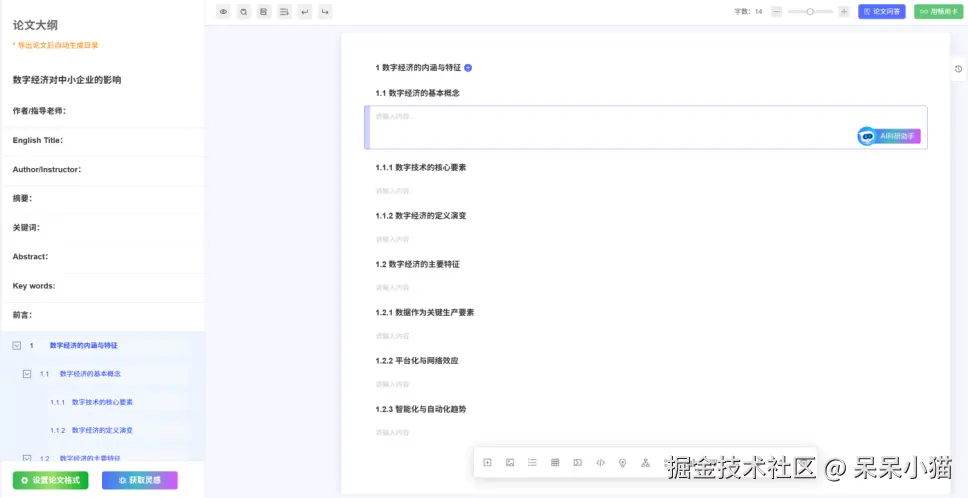
Task: Insert a formula with the sigma icon
Action: pyautogui.click(x=577, y=462)
